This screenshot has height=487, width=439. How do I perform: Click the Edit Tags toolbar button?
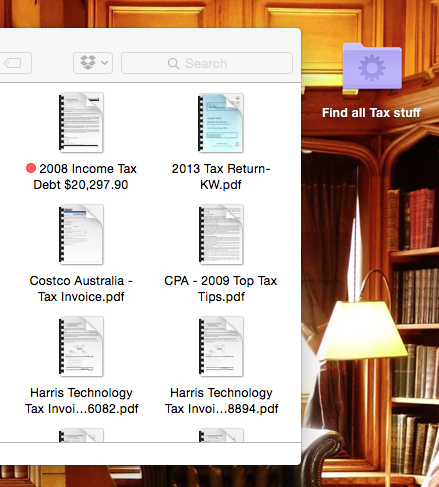coord(15,63)
